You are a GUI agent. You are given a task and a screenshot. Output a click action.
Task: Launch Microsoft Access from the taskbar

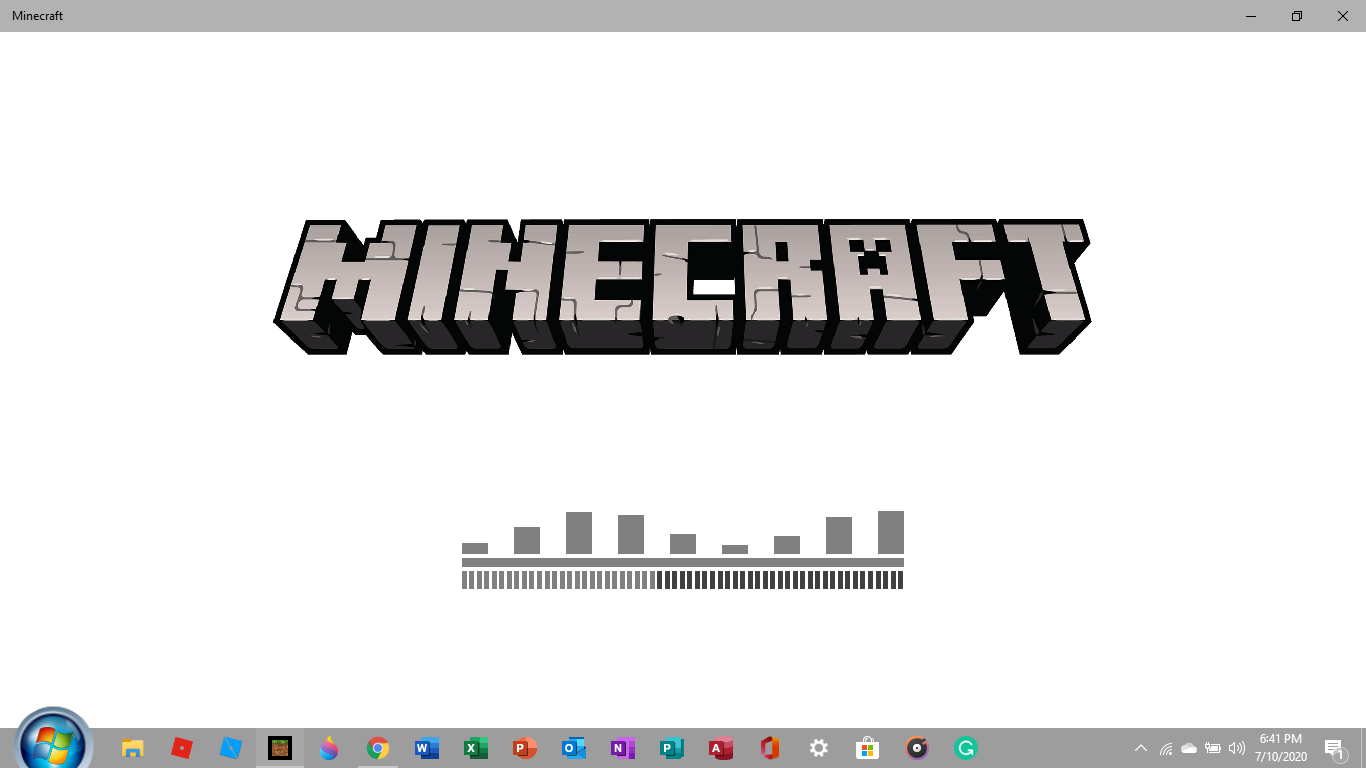click(721, 748)
